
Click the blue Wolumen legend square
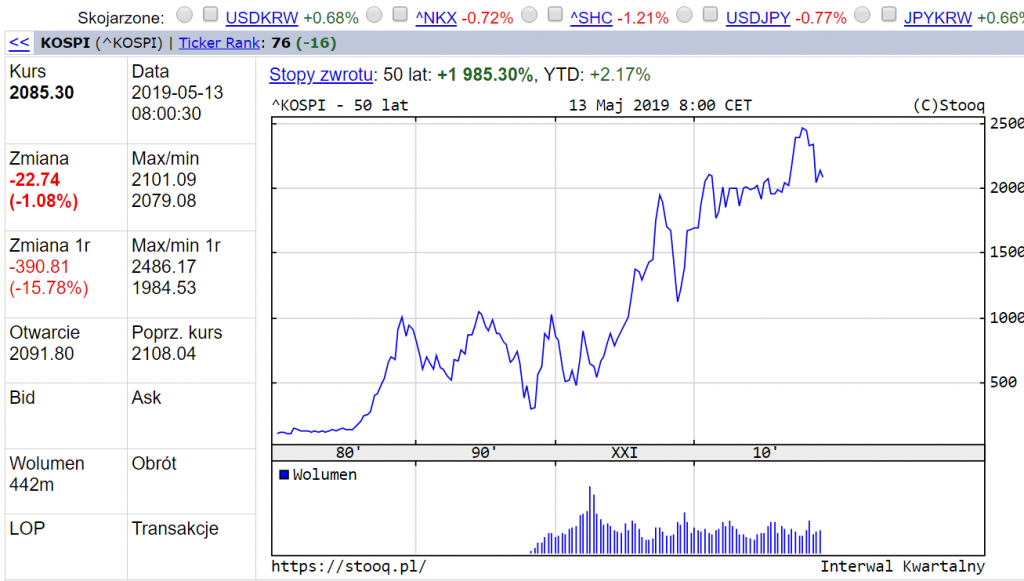[x=284, y=475]
